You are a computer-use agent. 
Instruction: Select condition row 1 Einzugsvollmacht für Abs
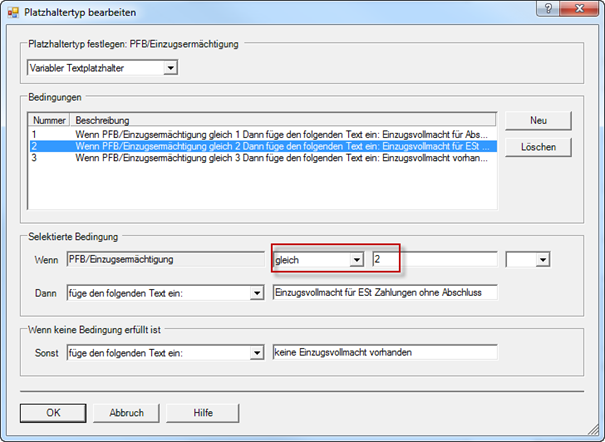(263, 135)
